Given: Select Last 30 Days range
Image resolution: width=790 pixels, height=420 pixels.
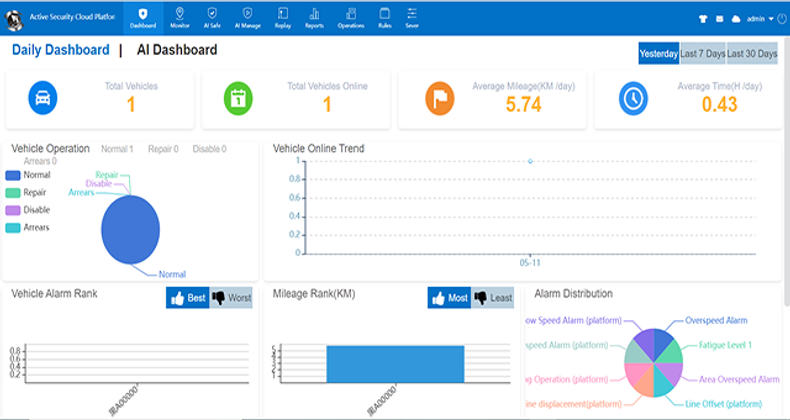Looking at the screenshot, I should pos(752,53).
